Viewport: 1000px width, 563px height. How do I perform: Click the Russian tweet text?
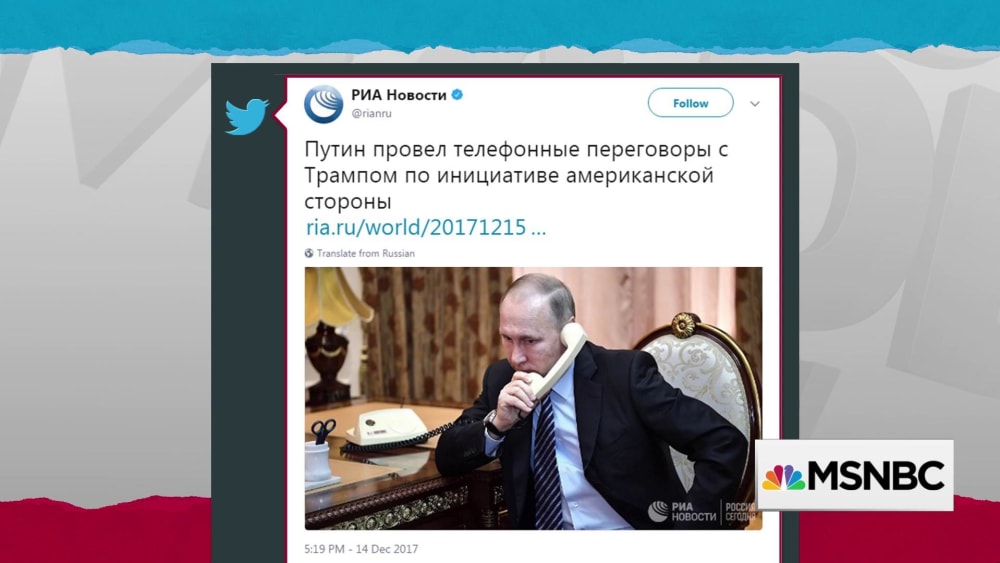click(516, 175)
